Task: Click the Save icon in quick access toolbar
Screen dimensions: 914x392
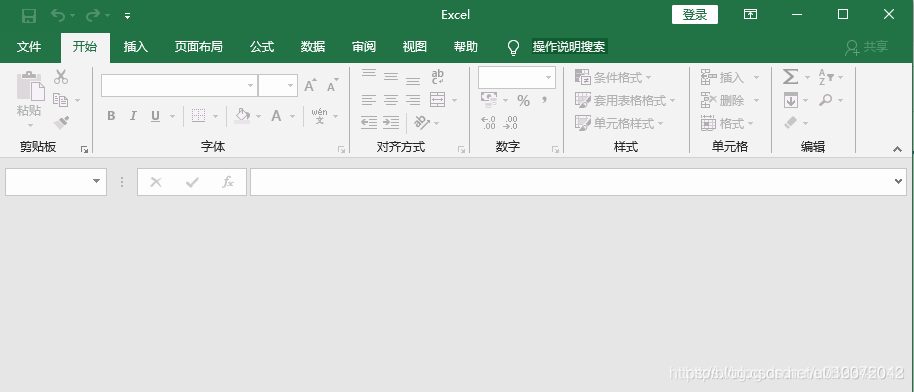Action: click(29, 16)
